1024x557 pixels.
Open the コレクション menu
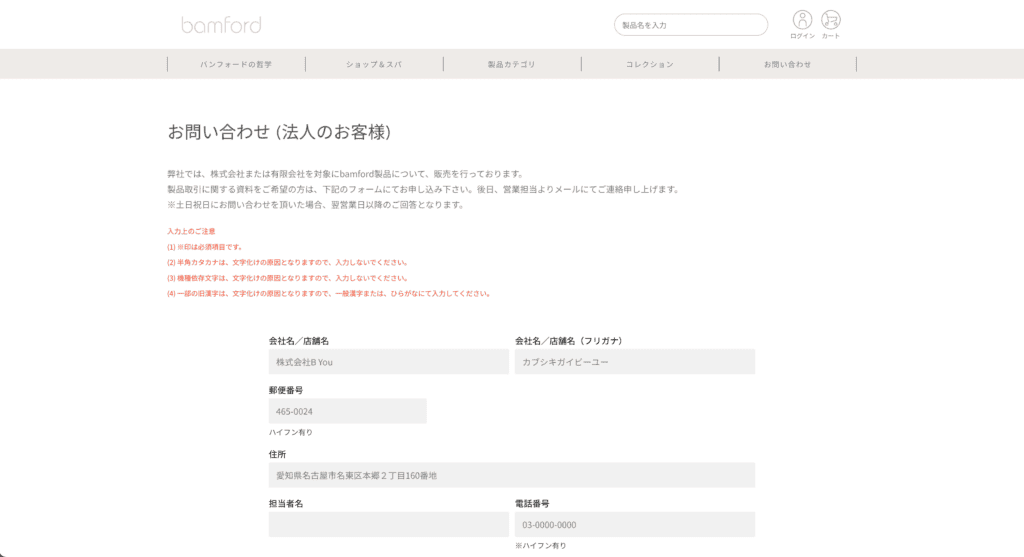650,64
